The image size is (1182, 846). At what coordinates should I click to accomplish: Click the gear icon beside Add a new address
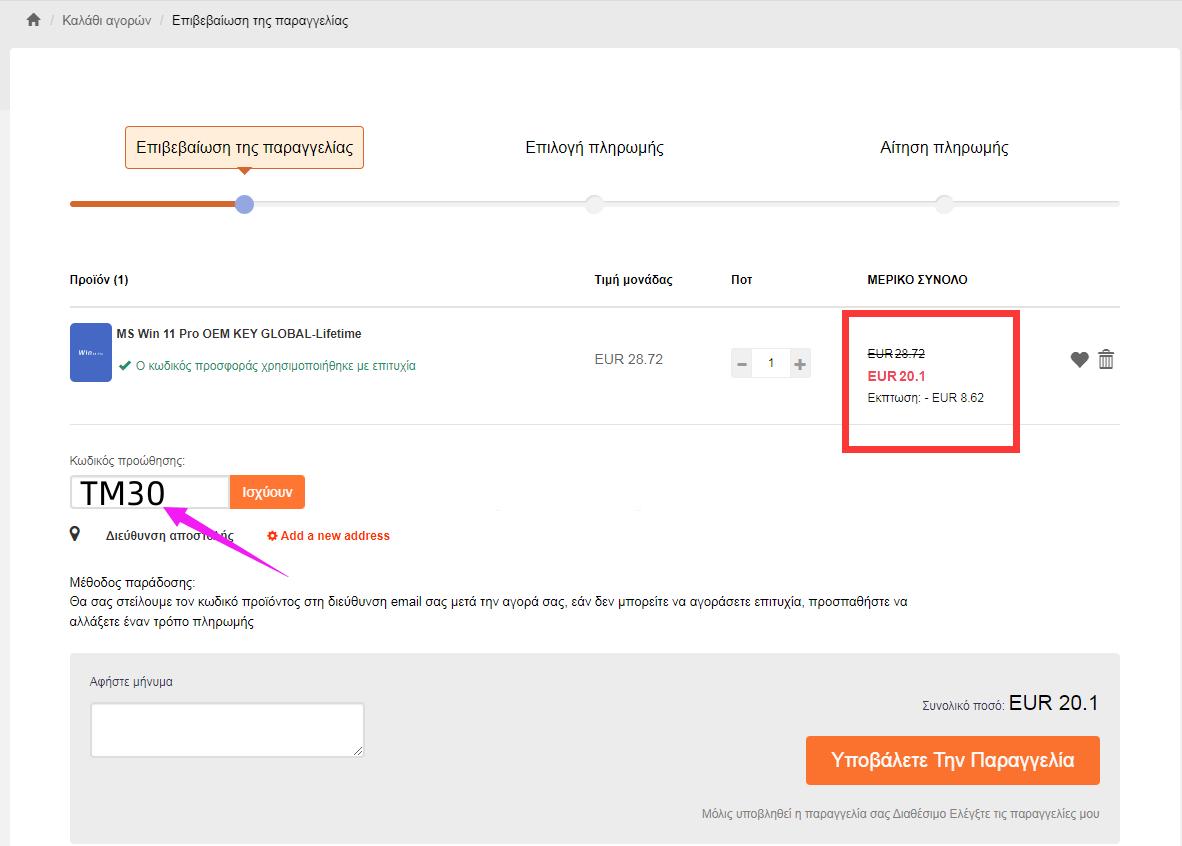coord(272,536)
